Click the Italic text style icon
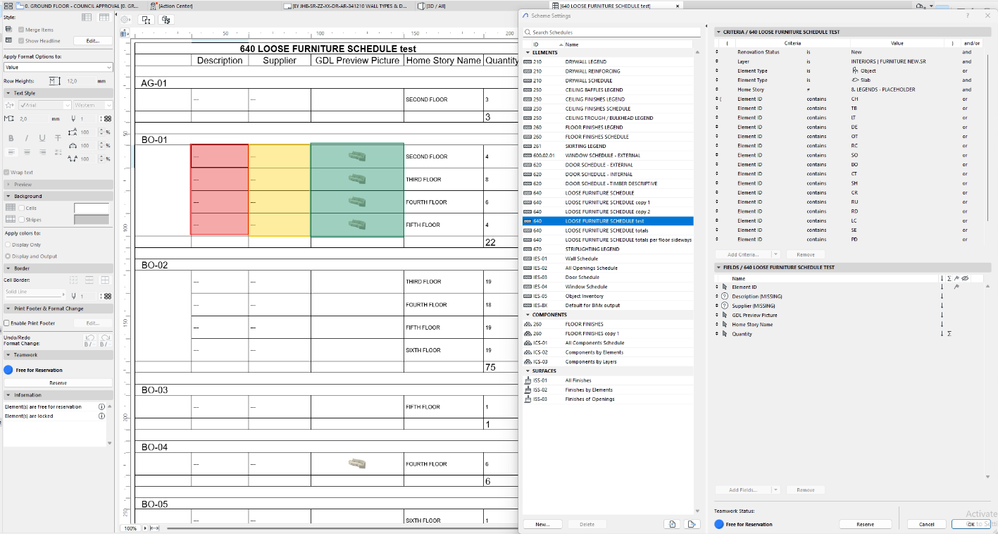This screenshot has height=534, width=998. [27, 138]
